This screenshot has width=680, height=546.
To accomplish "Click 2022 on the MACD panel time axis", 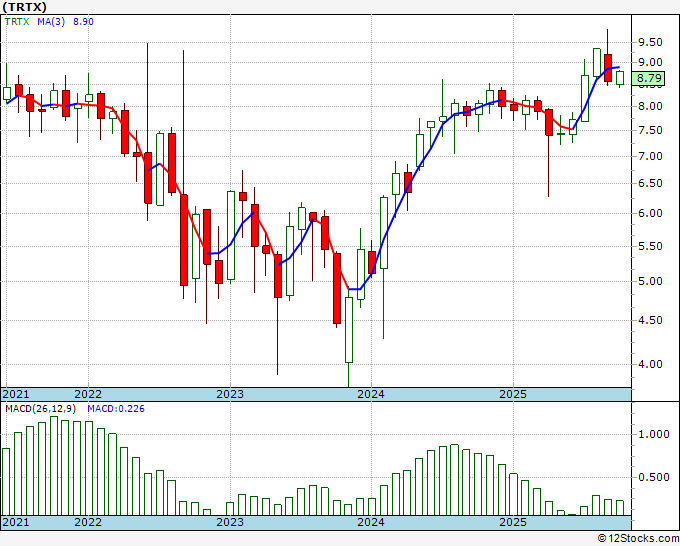I will click(88, 522).
